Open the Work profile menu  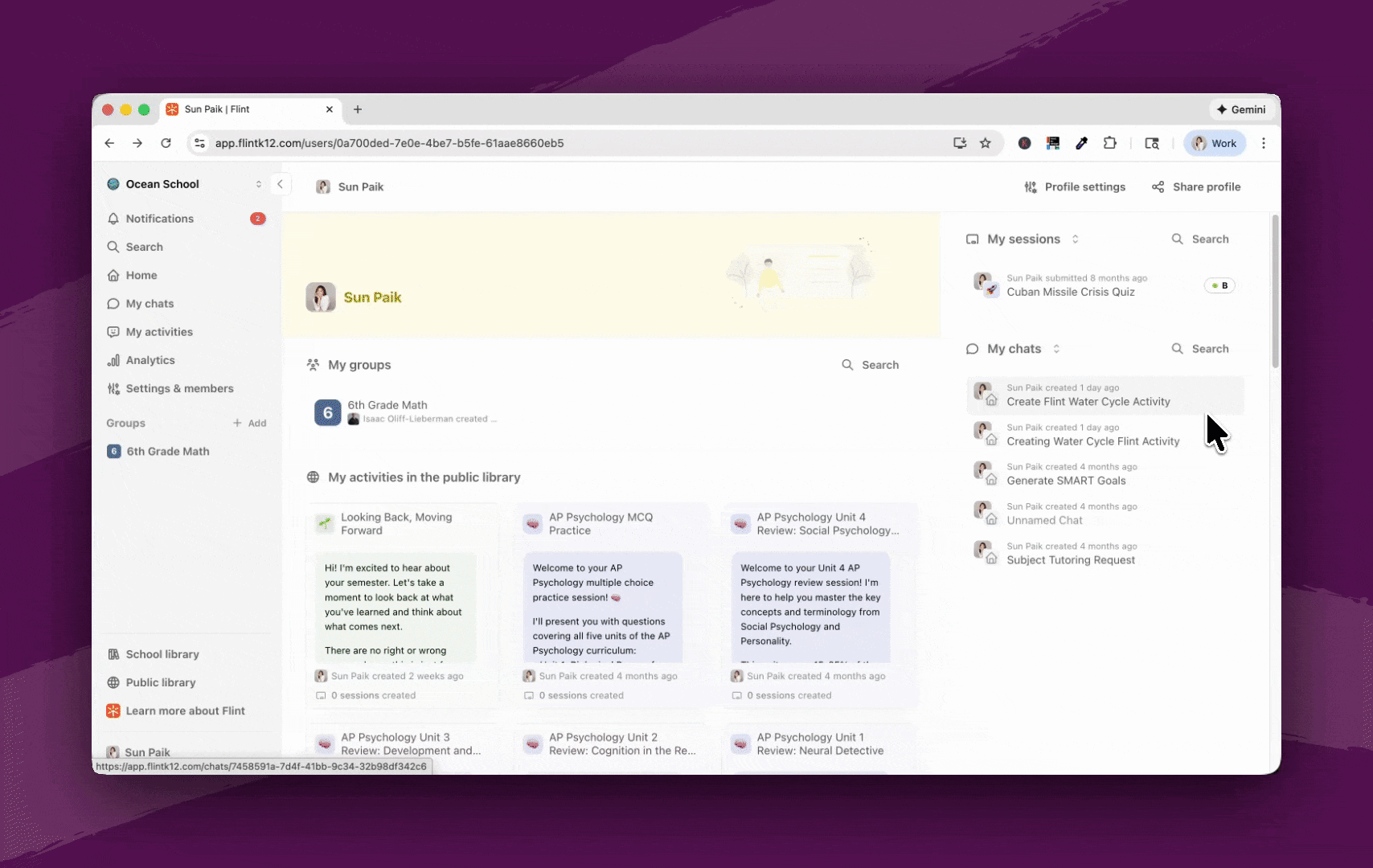pos(1215,143)
